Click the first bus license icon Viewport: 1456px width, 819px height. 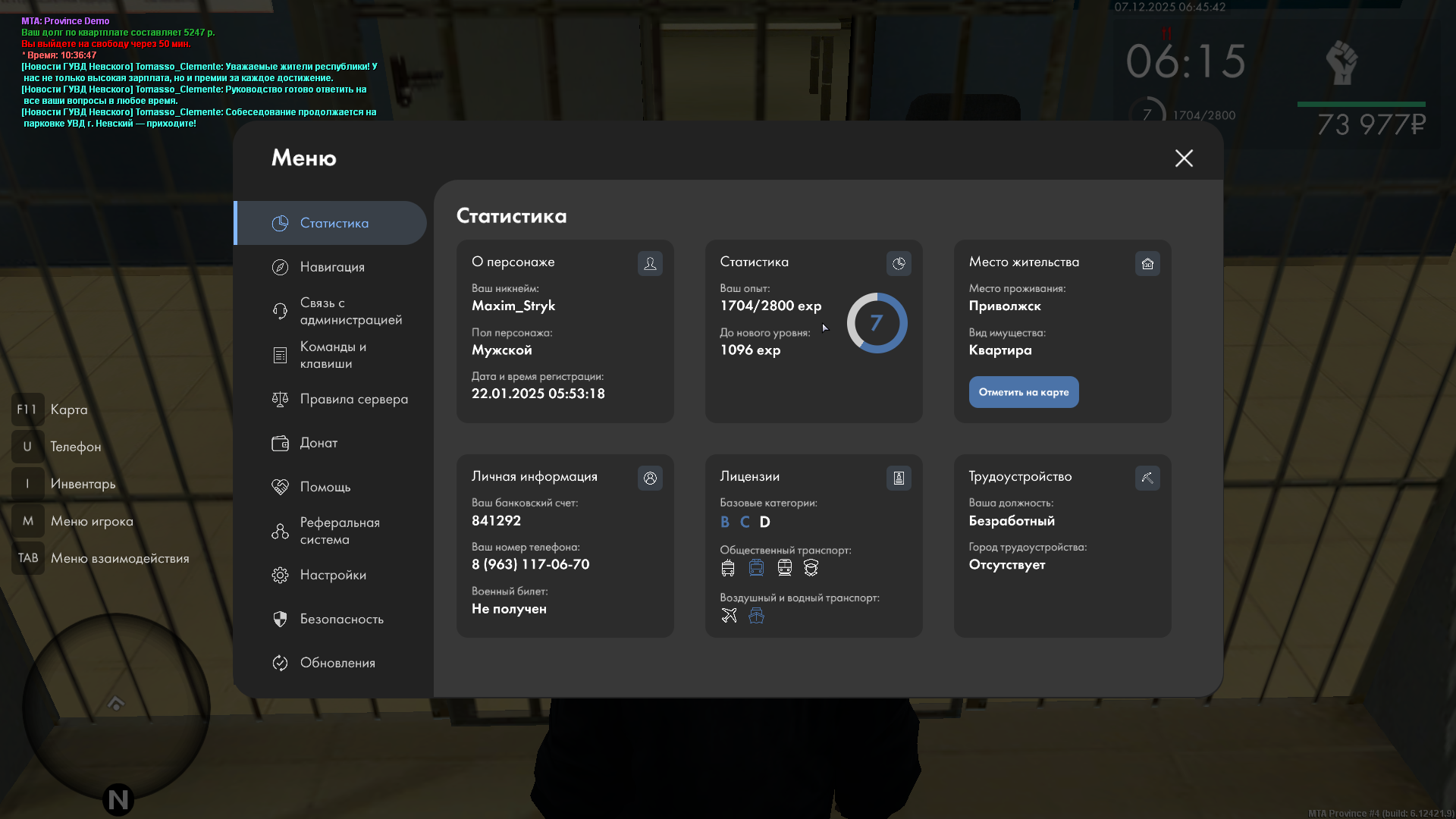(x=728, y=568)
